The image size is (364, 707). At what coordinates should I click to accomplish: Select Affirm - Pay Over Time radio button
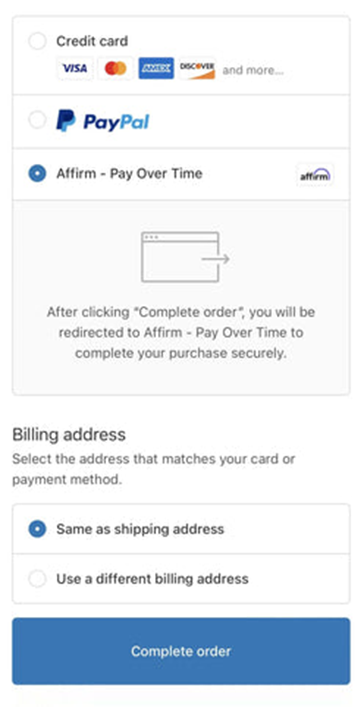37,174
